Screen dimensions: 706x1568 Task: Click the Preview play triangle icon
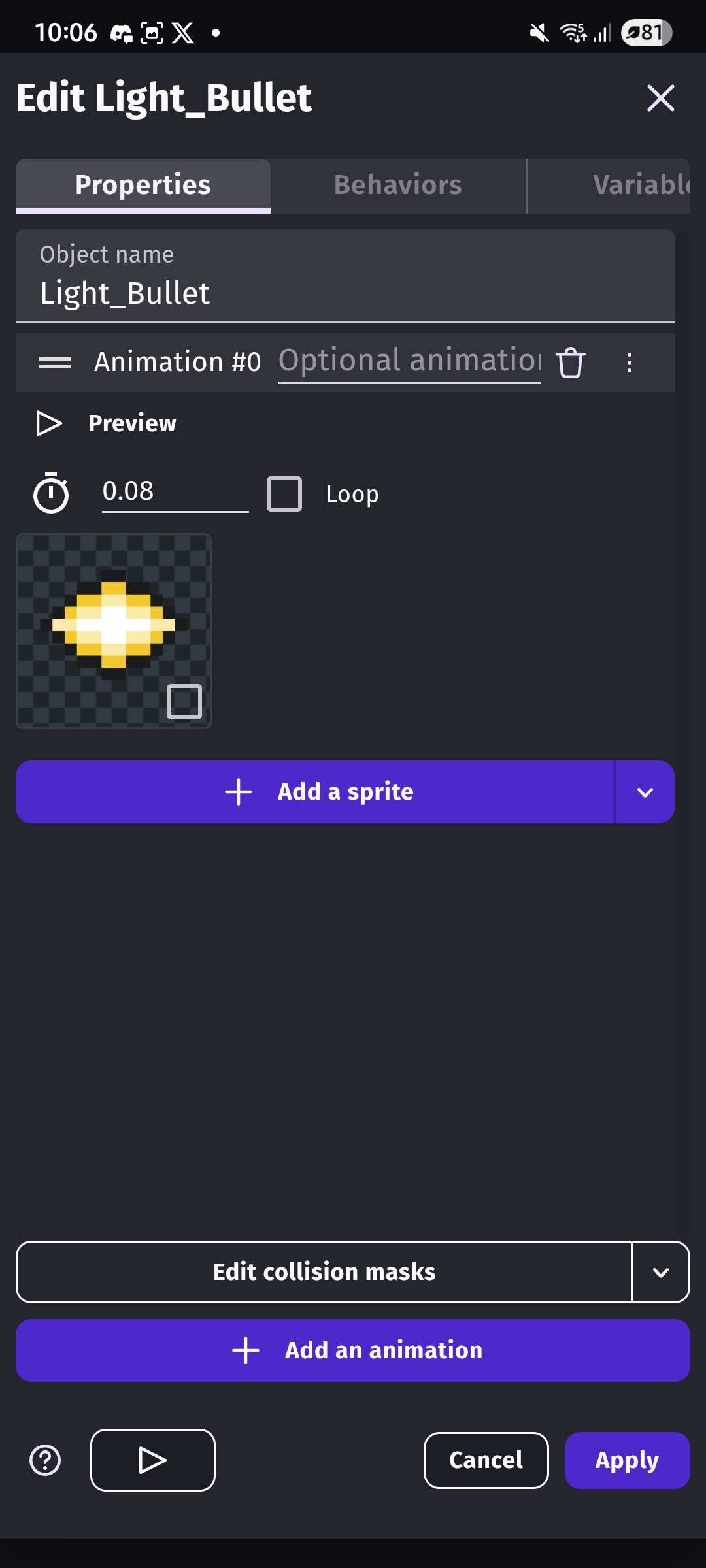point(49,423)
